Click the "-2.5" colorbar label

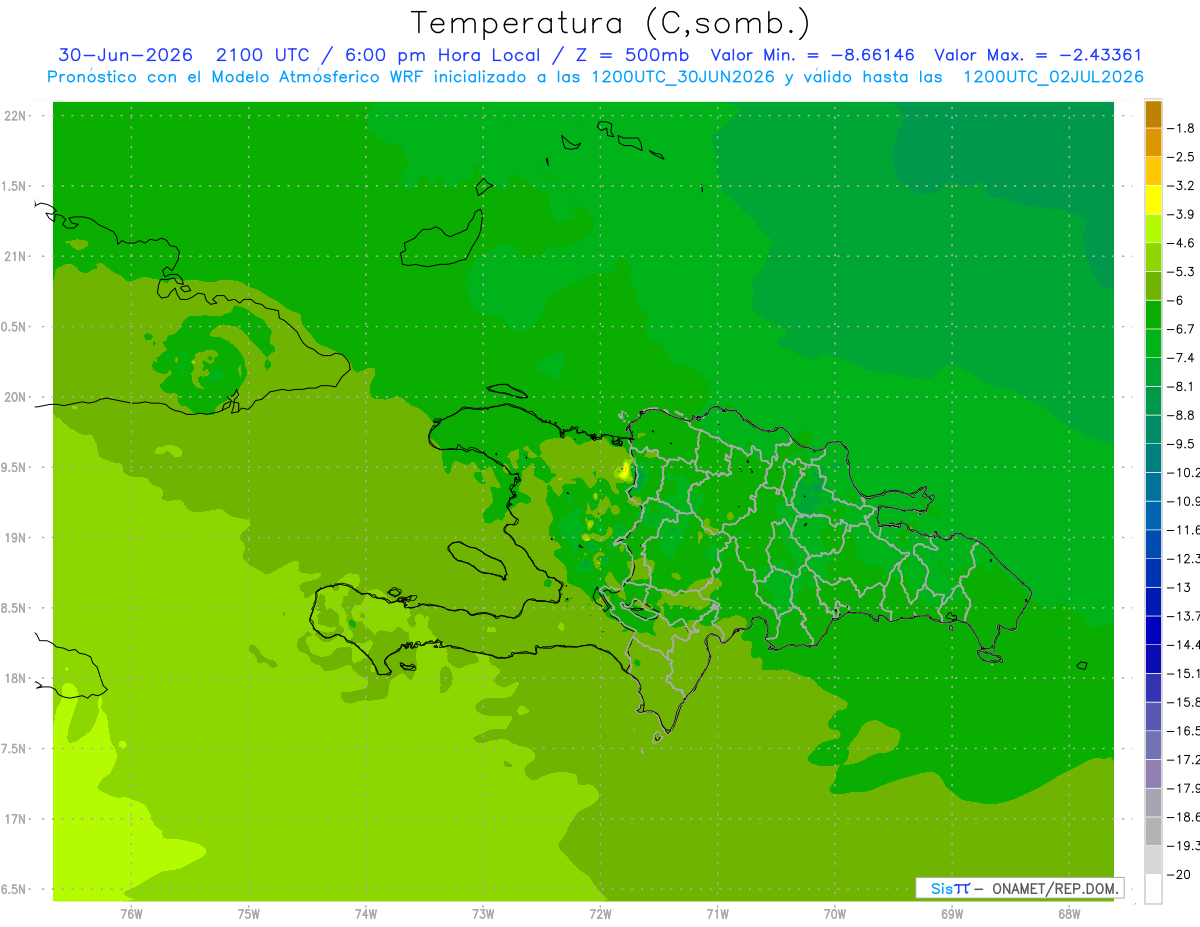pyautogui.click(x=1181, y=157)
